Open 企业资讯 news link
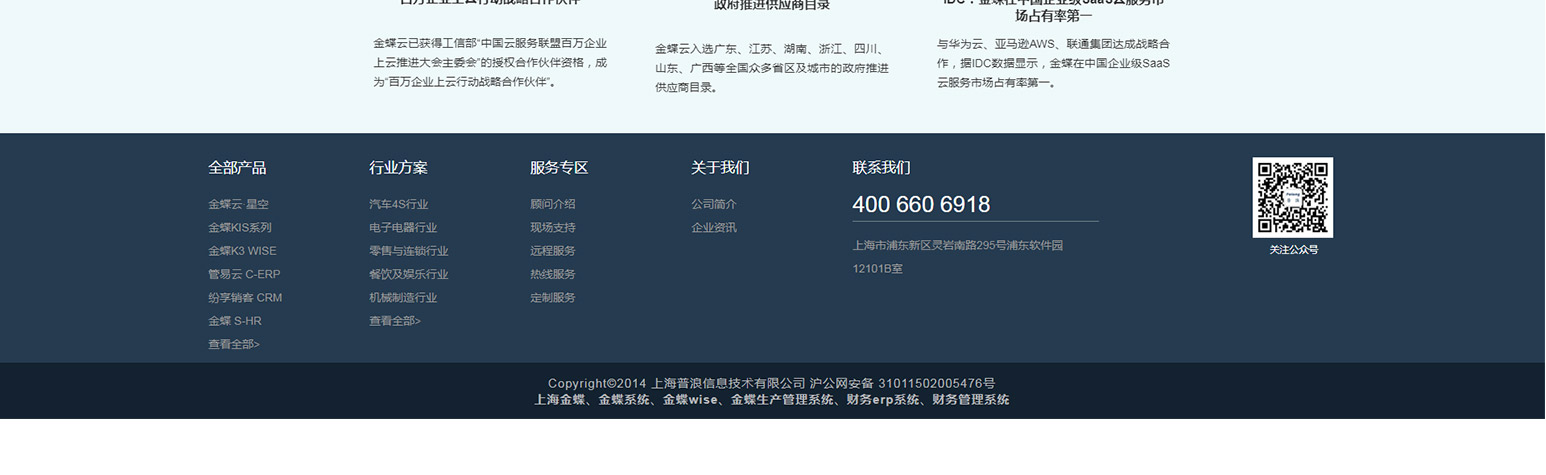 click(x=714, y=227)
